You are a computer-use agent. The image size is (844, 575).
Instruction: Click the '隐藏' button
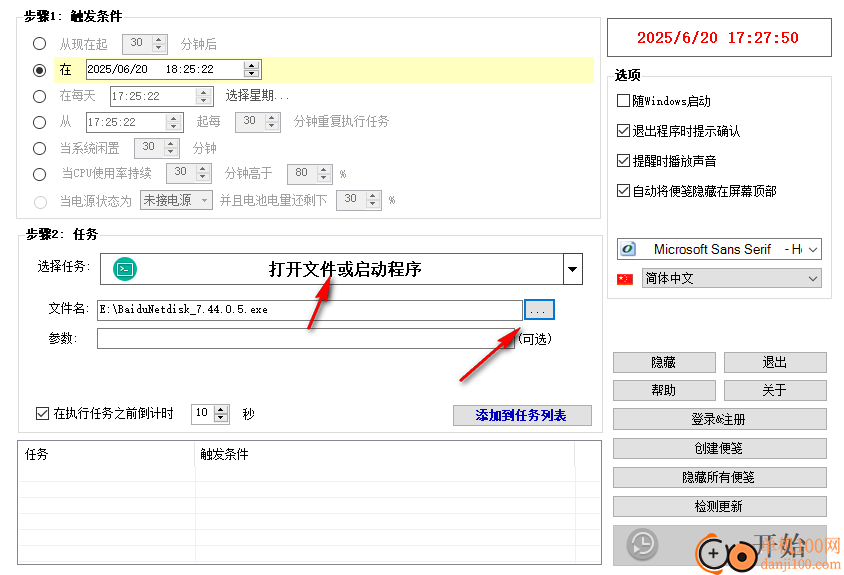[x=664, y=362]
